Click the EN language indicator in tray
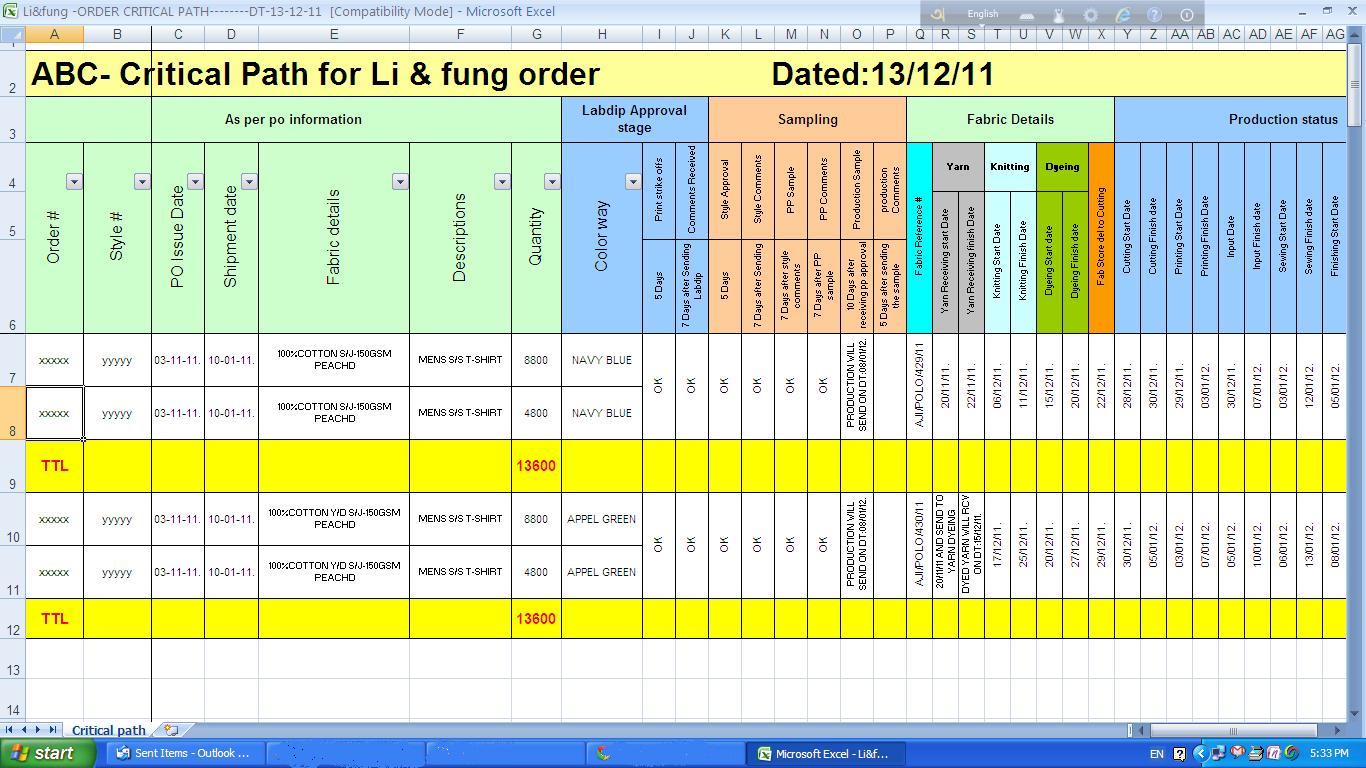The image size is (1366, 768). point(1157,753)
